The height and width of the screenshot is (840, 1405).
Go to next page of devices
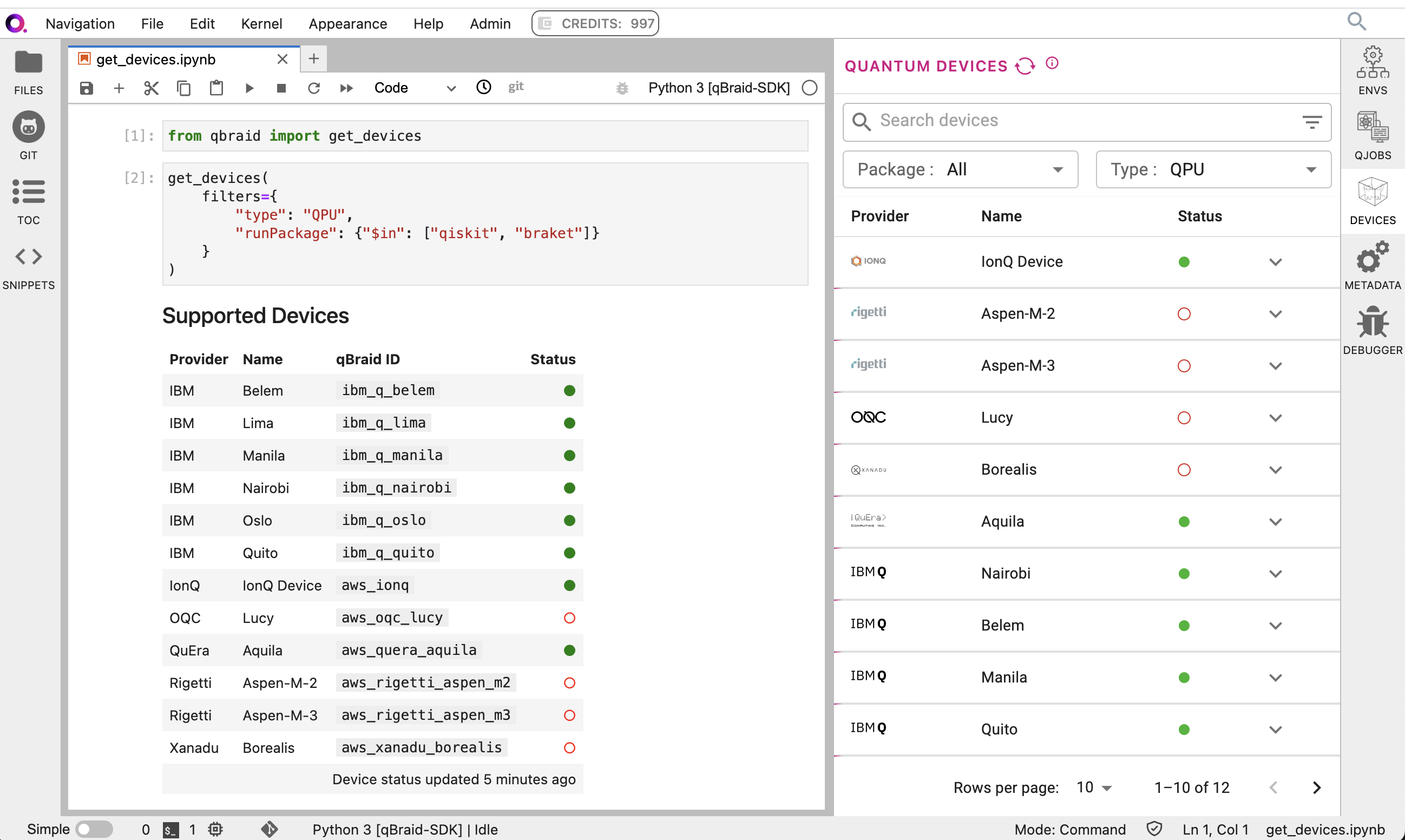click(1317, 787)
